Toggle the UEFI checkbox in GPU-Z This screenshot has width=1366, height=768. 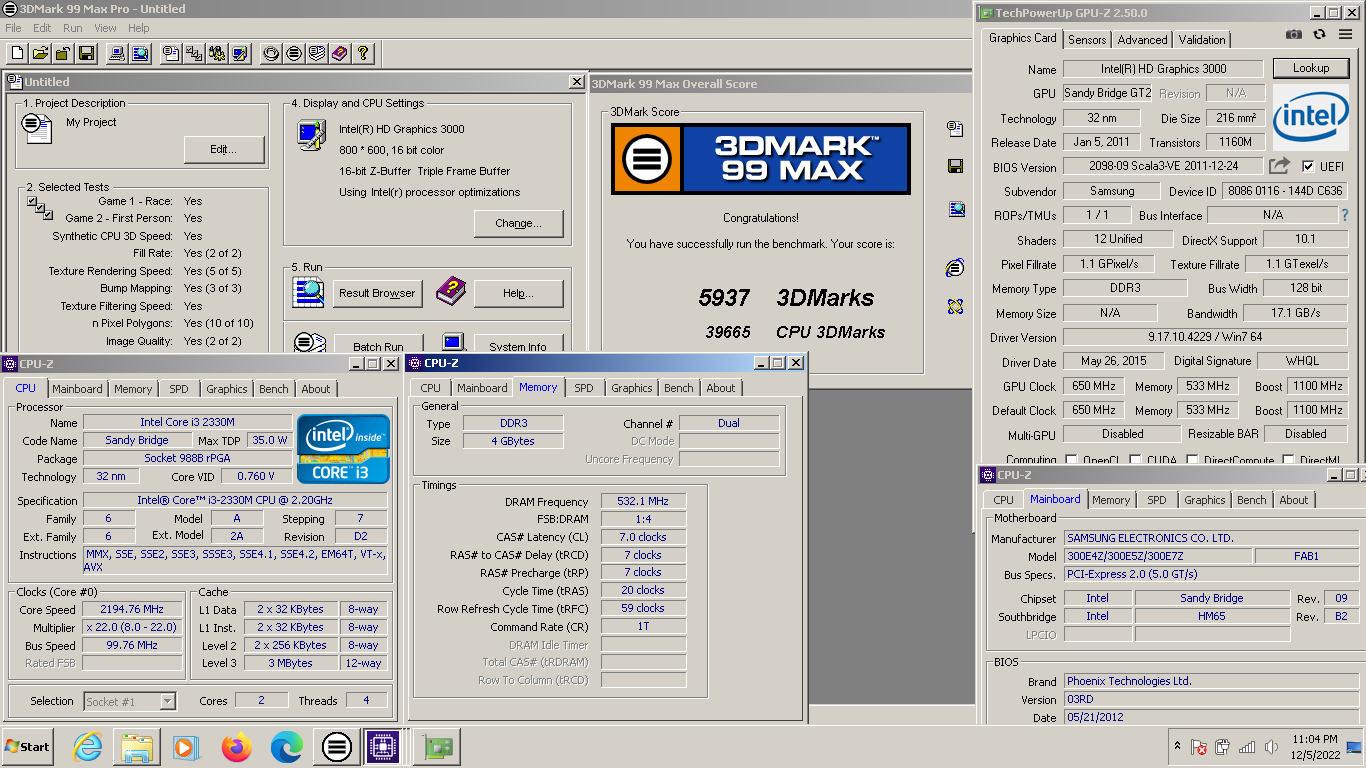click(1308, 166)
